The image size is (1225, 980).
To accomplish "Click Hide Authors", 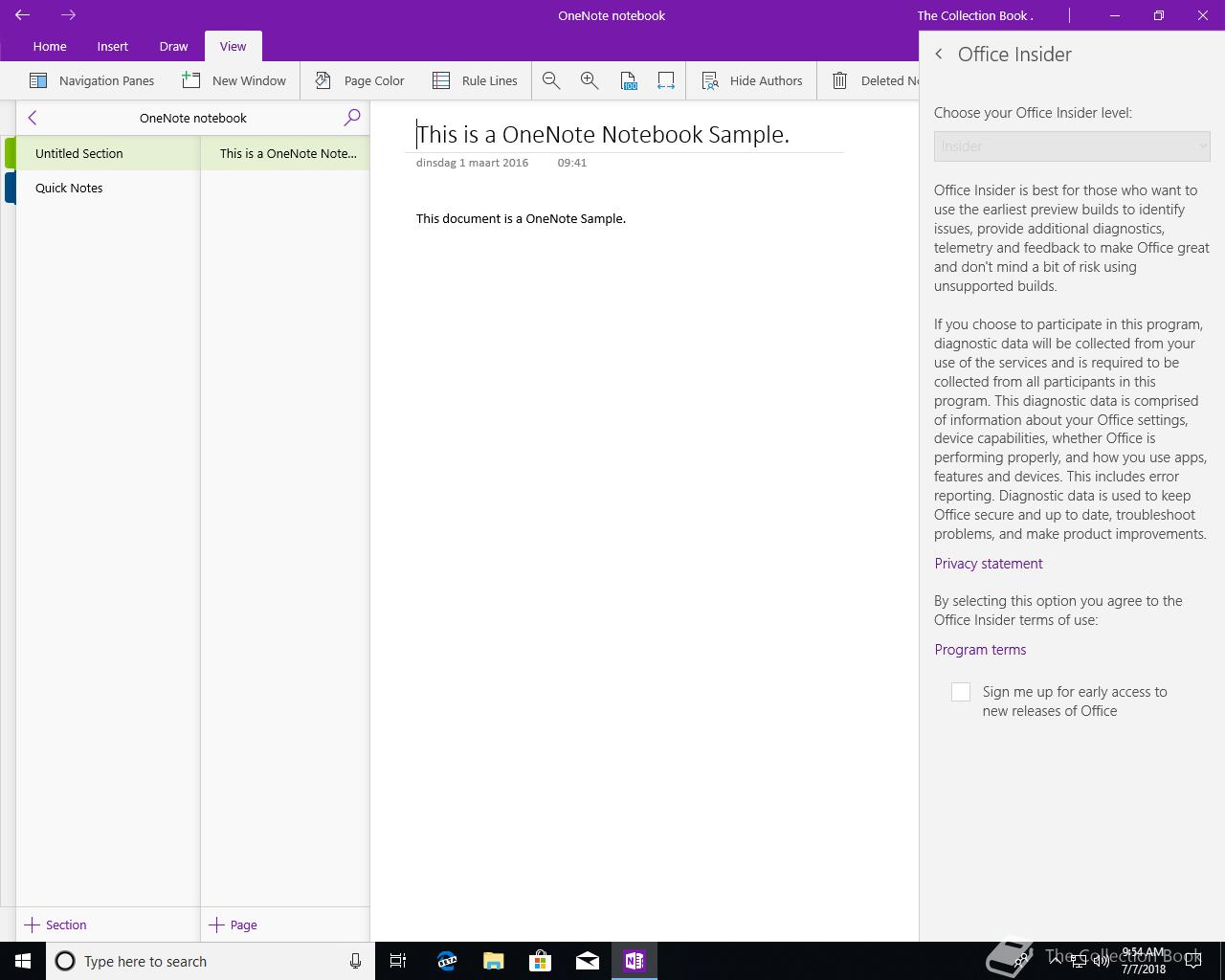I will point(752,80).
